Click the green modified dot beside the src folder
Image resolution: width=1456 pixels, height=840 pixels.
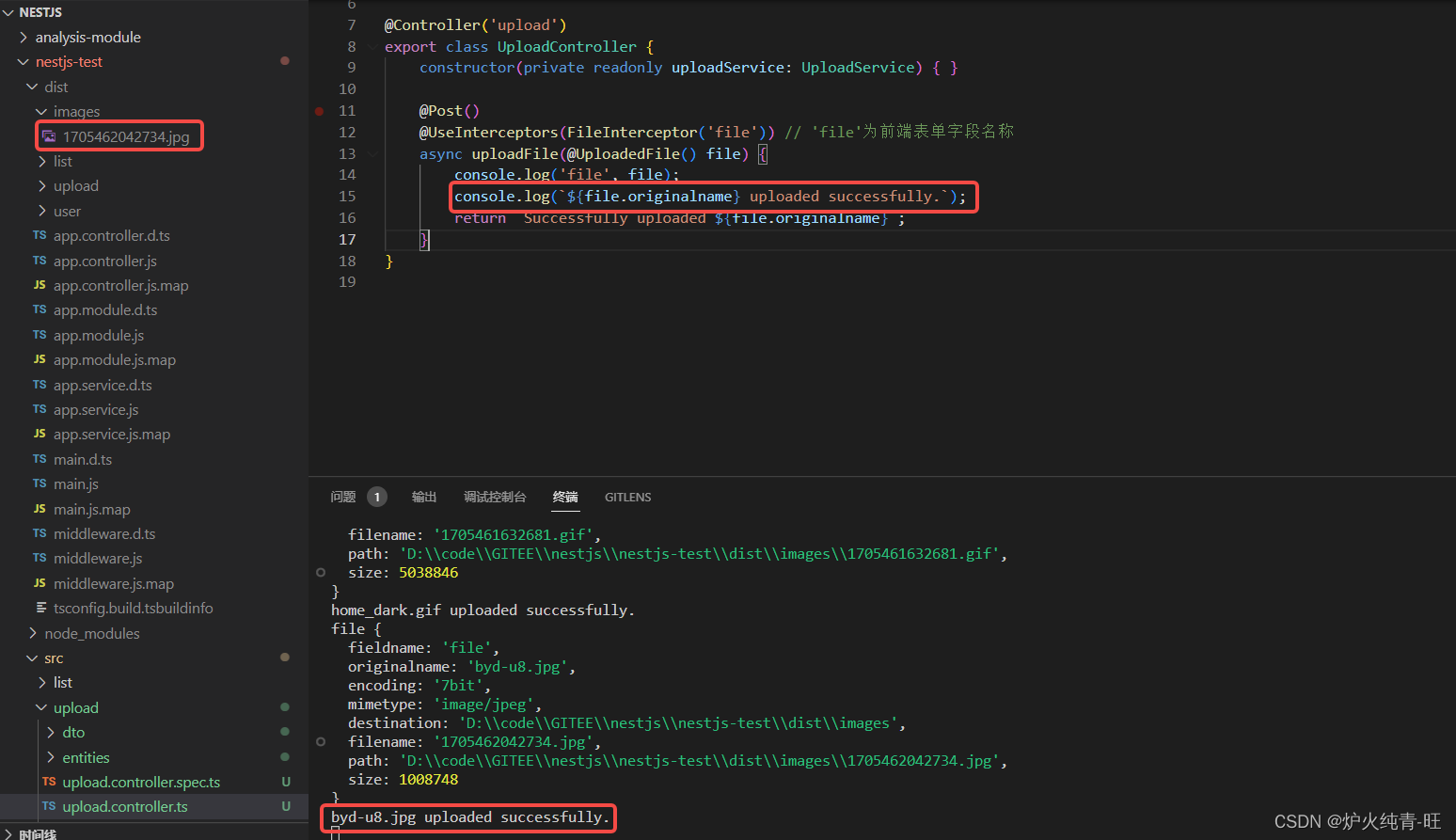tap(285, 658)
